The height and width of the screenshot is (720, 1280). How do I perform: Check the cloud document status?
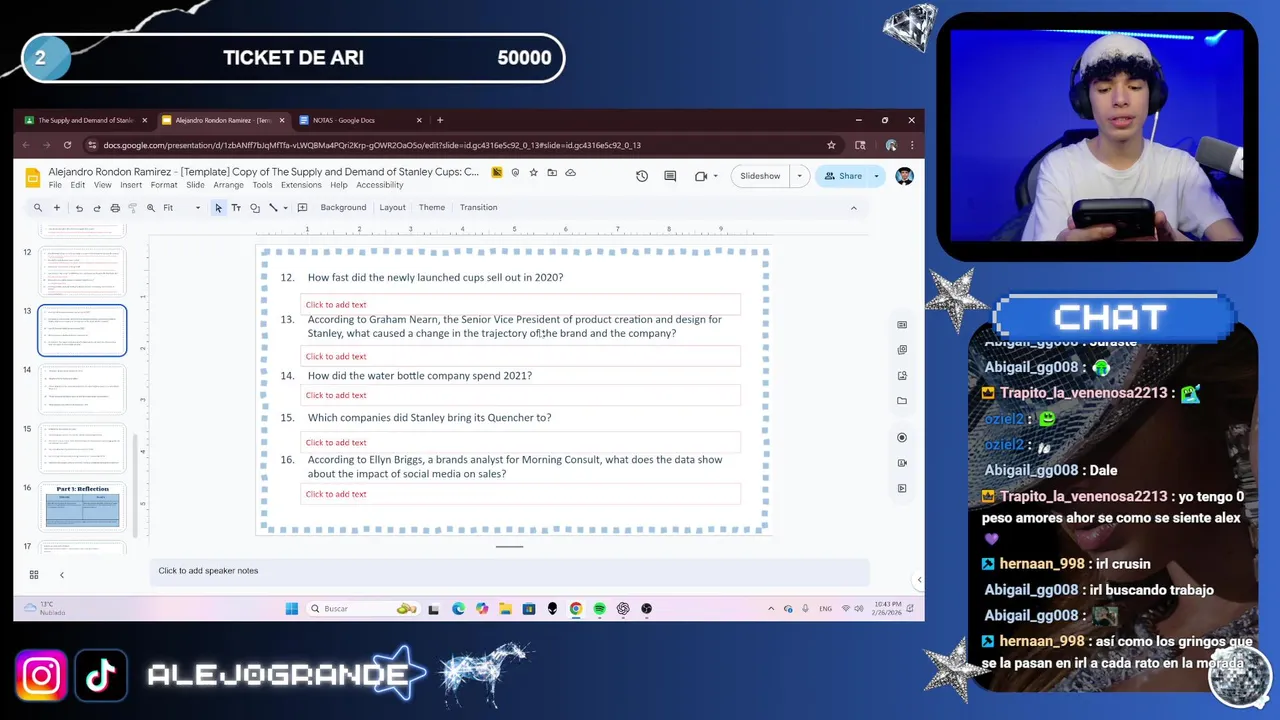click(x=570, y=172)
